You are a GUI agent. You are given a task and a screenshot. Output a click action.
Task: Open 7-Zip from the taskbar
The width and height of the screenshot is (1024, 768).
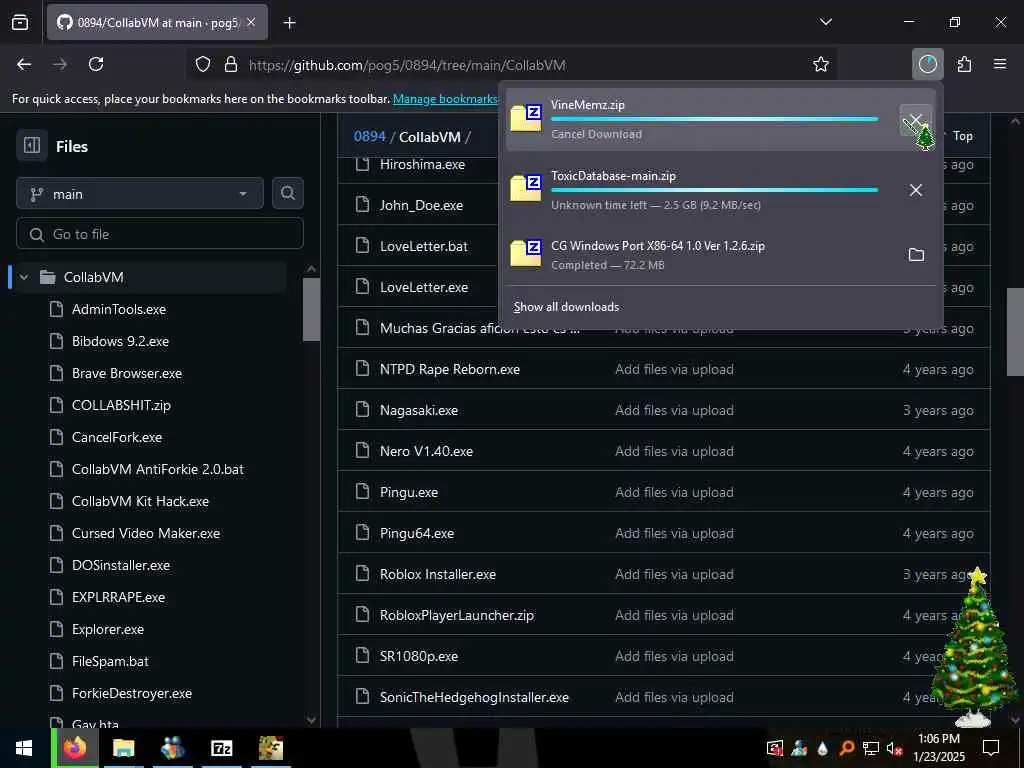(x=221, y=748)
